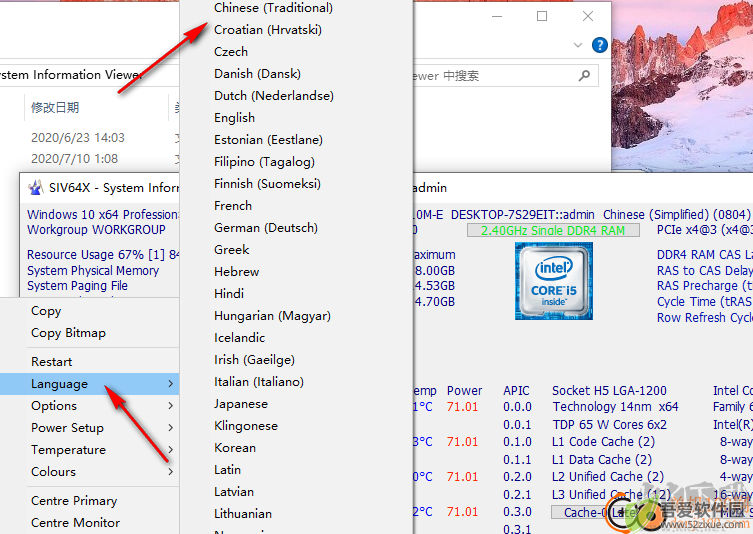Click the 2.40GHz Single DDR4 RAM button
This screenshot has height=534, width=753.
coord(553,231)
